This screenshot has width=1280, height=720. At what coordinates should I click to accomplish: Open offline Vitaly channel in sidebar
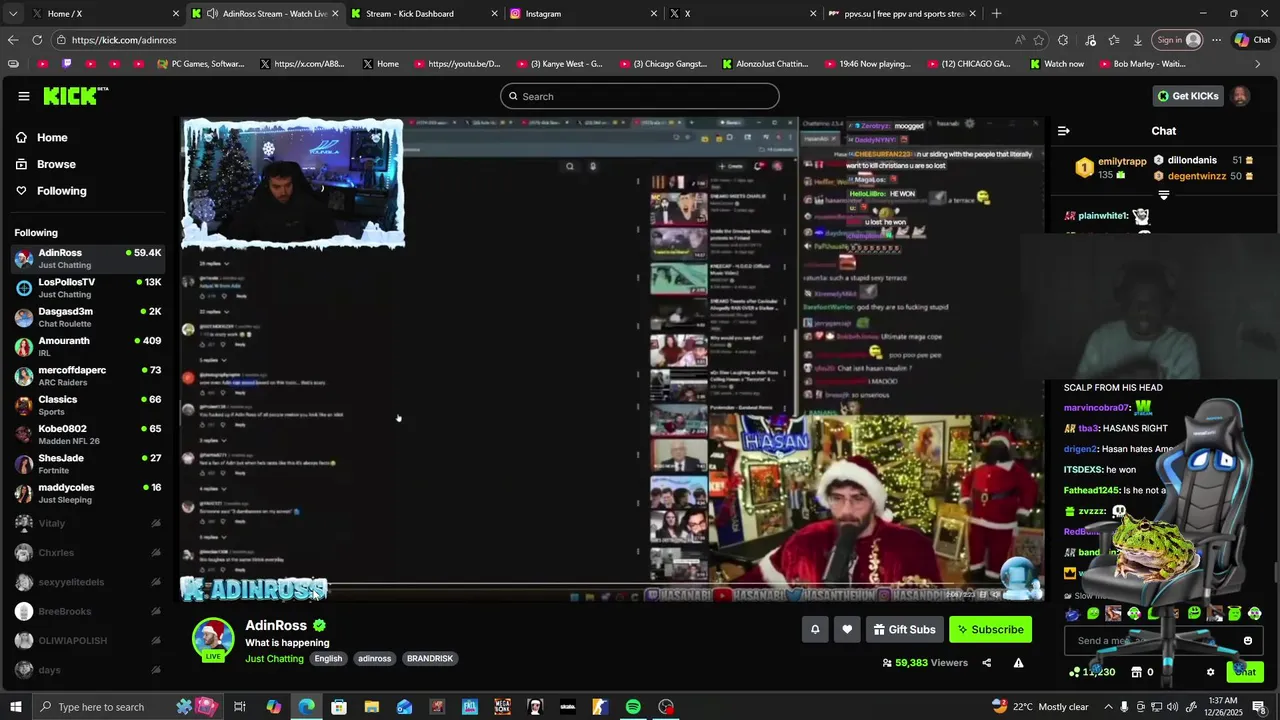(x=88, y=523)
